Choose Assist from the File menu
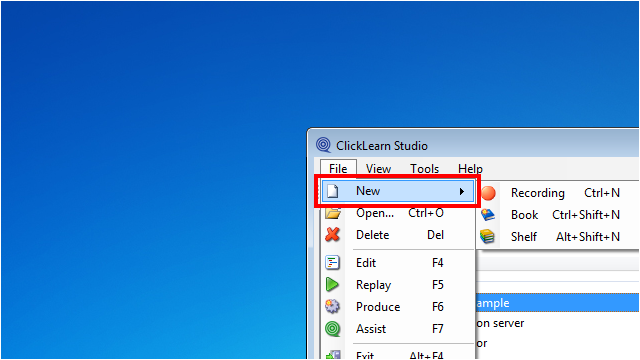The width and height of the screenshot is (640, 360). pyautogui.click(x=398, y=329)
